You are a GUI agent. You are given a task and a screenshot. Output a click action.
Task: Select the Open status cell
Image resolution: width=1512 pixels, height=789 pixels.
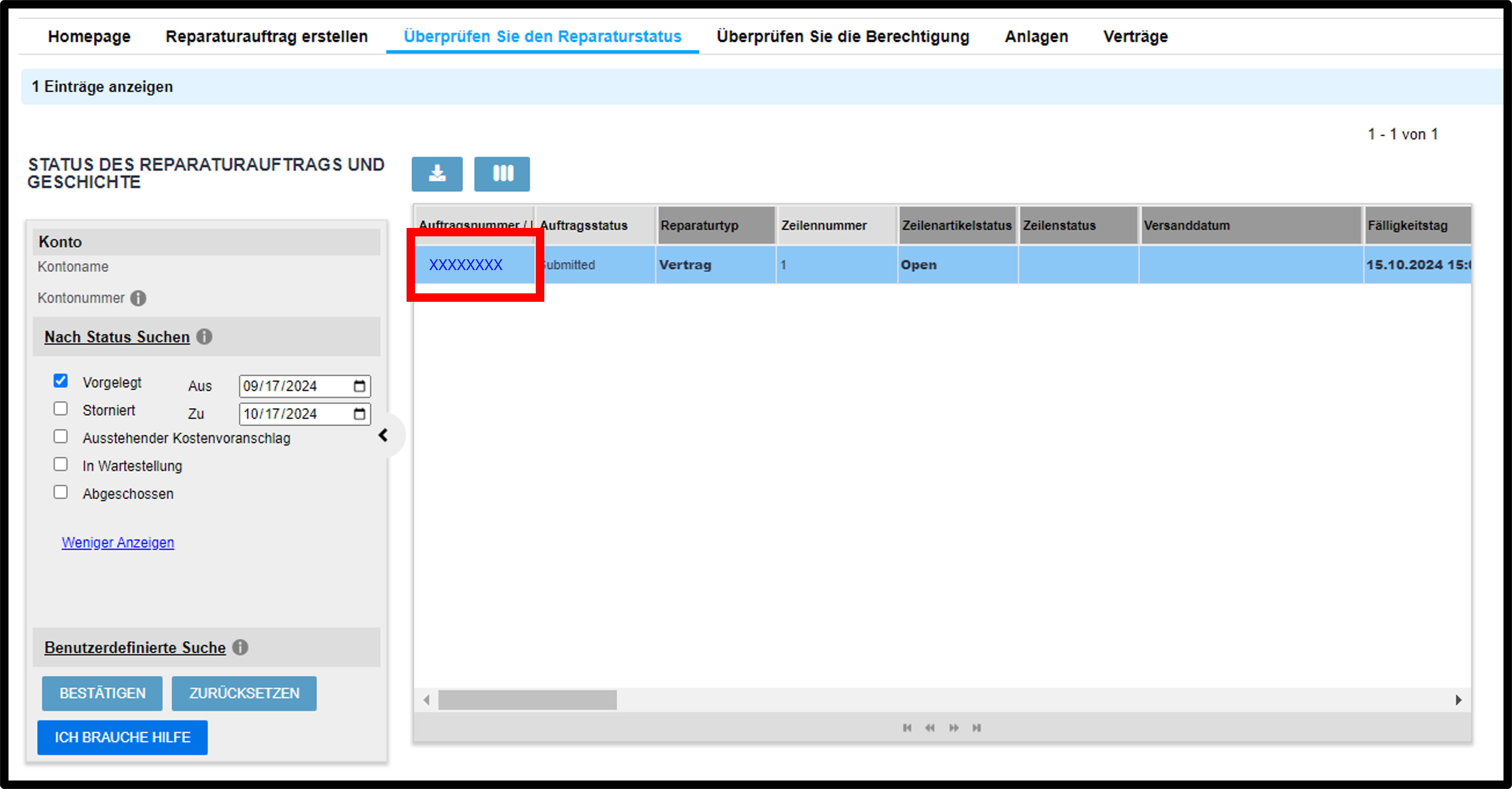[x=958, y=265]
